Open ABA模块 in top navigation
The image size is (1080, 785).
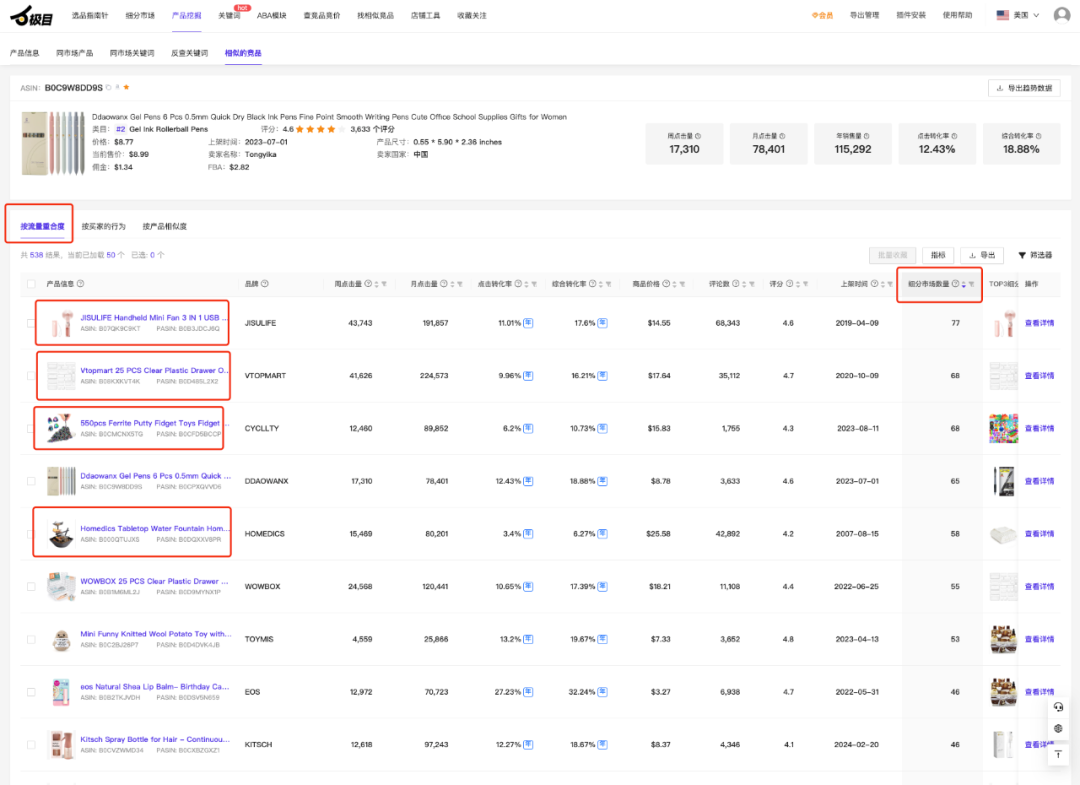[x=271, y=15]
